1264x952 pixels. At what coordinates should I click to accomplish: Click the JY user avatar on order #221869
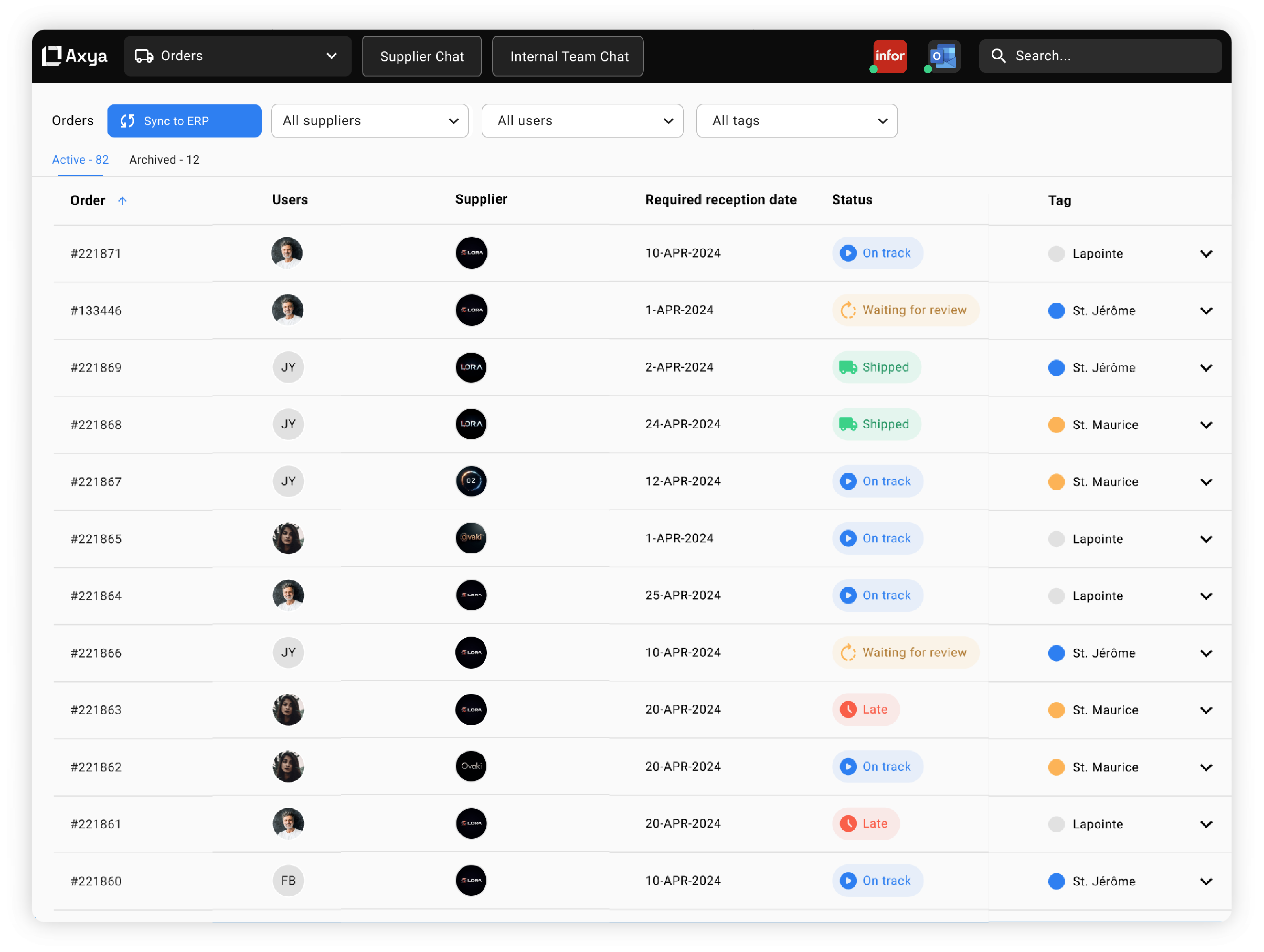(x=288, y=367)
